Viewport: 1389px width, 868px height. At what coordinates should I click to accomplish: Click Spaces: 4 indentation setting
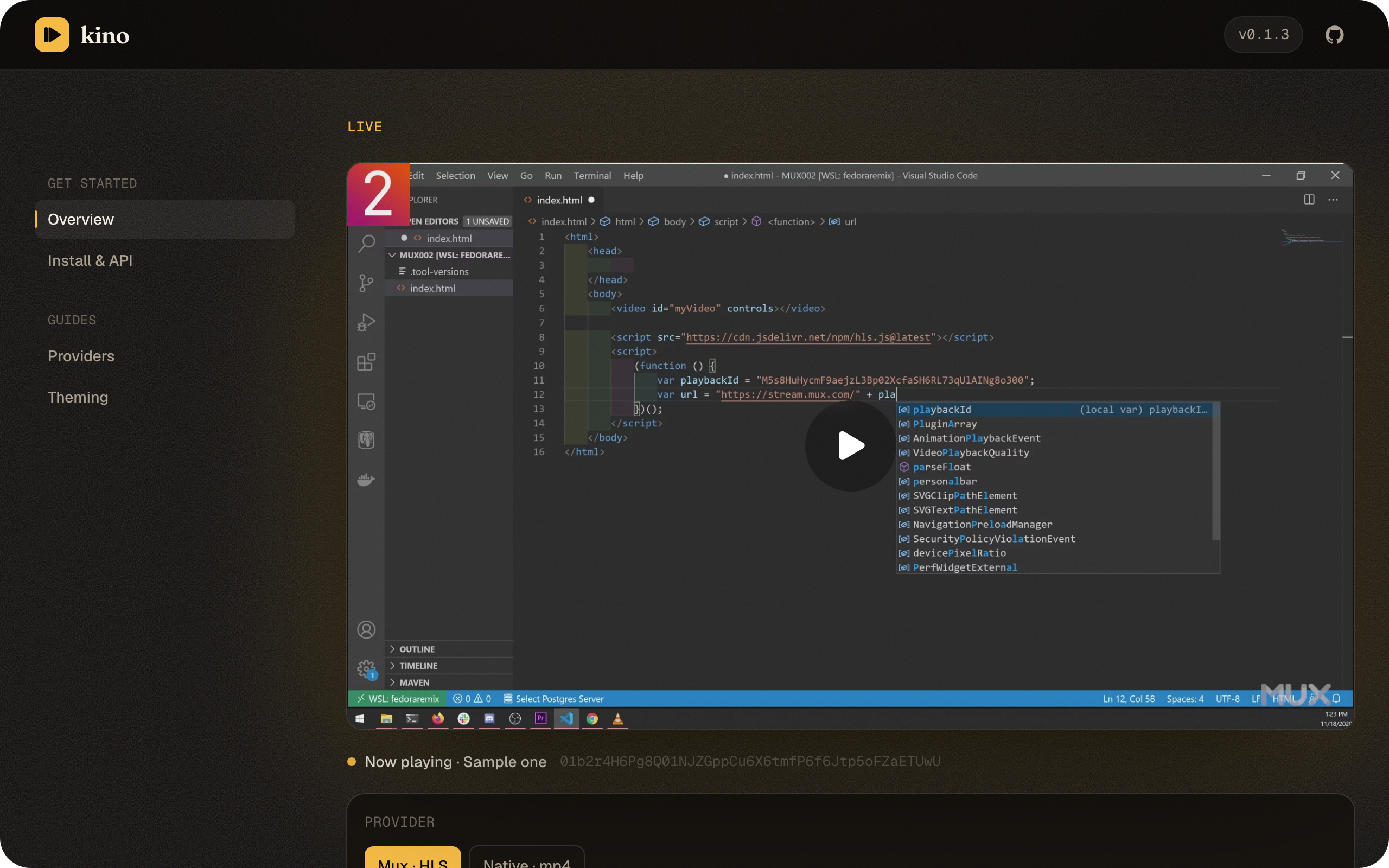click(1184, 699)
